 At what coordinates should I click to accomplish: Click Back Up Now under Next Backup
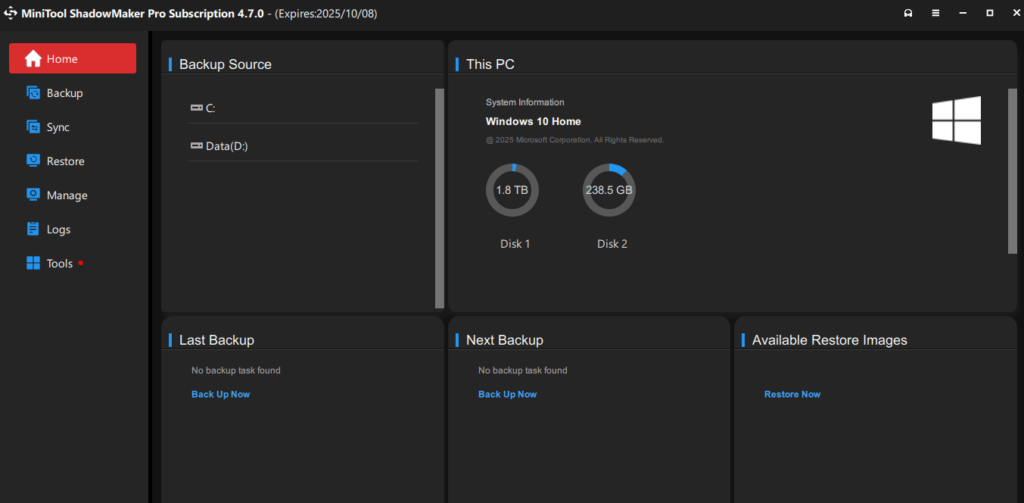pos(507,394)
